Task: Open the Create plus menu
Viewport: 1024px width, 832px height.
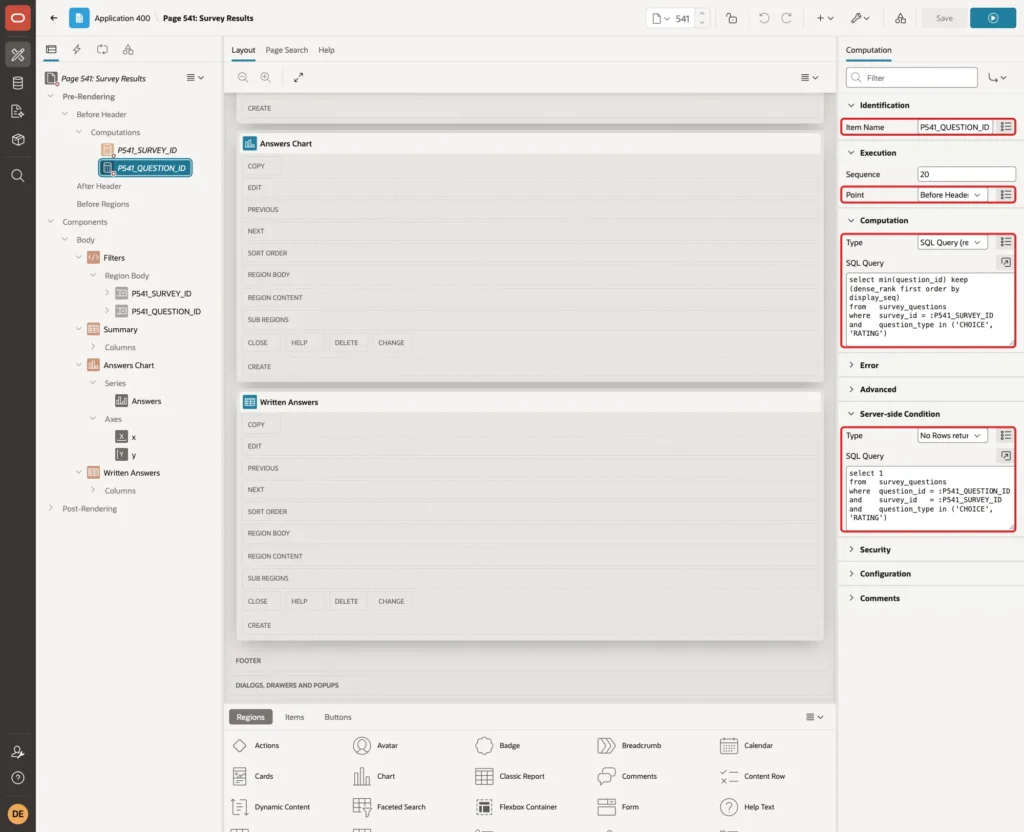Action: coord(825,18)
